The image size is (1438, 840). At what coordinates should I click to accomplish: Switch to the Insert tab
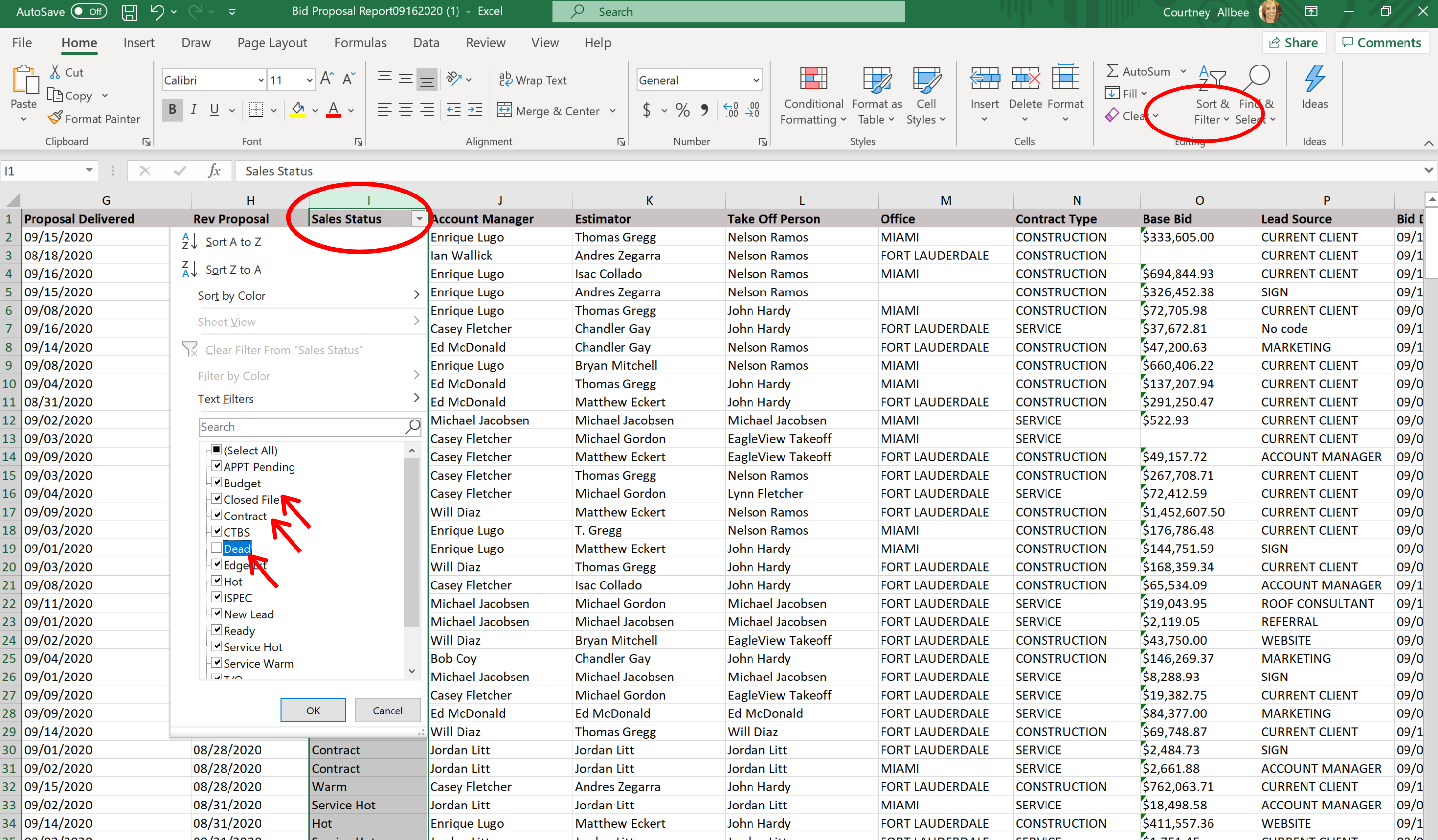coord(139,43)
